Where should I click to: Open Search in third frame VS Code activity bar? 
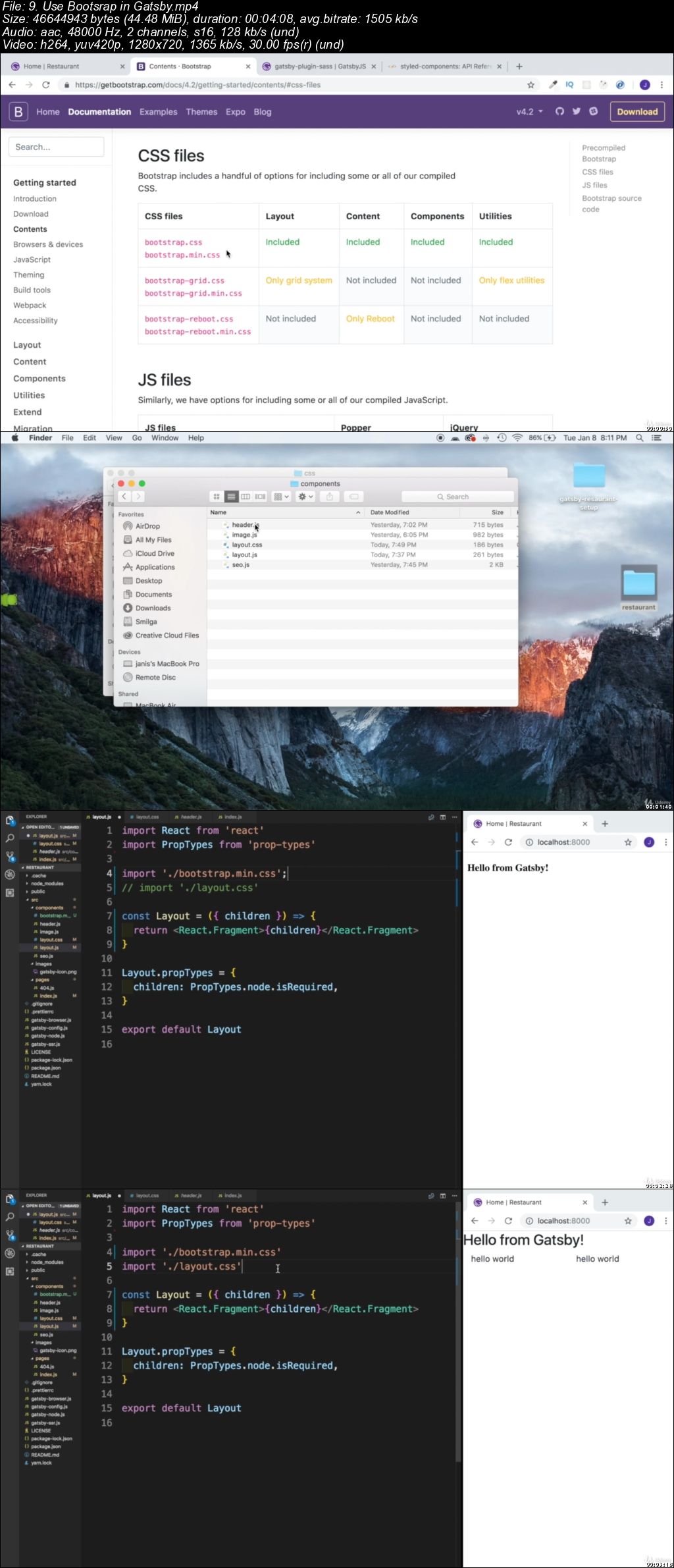click(x=9, y=838)
